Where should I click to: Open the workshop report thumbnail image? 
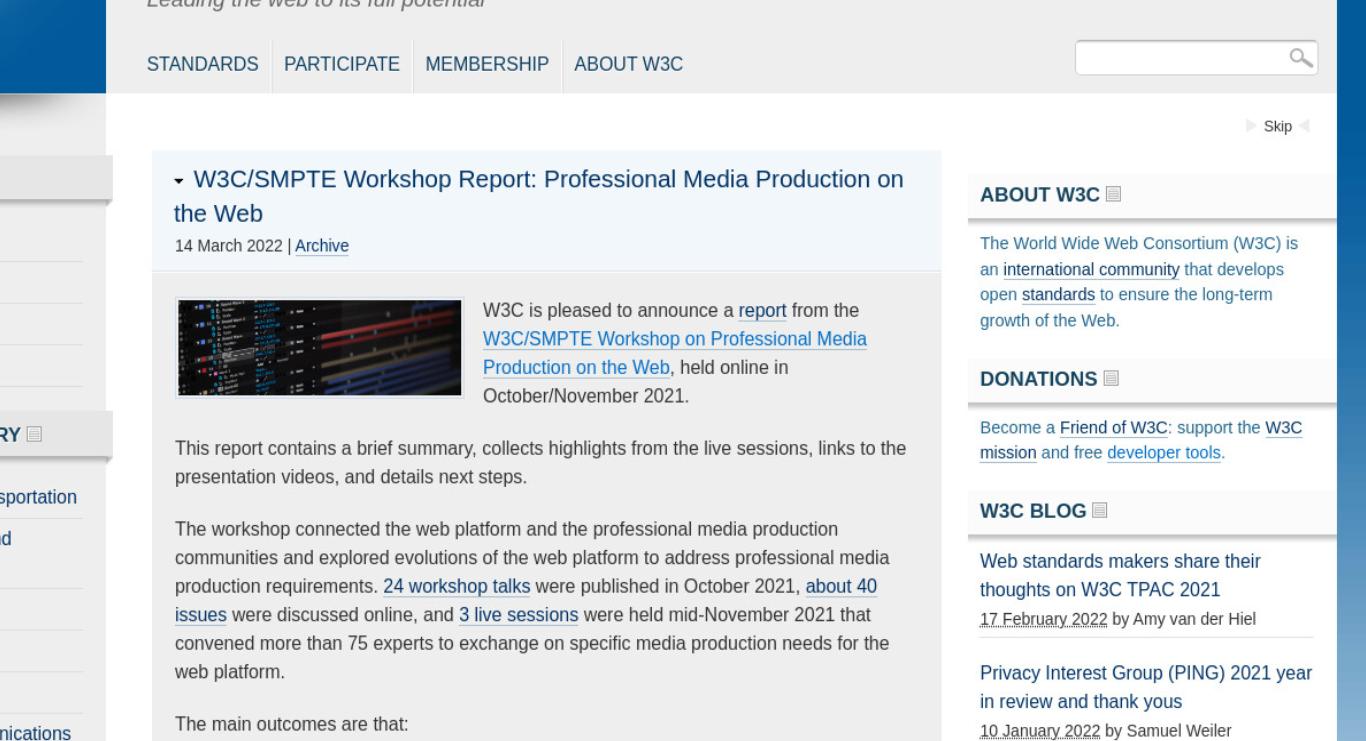coord(319,347)
